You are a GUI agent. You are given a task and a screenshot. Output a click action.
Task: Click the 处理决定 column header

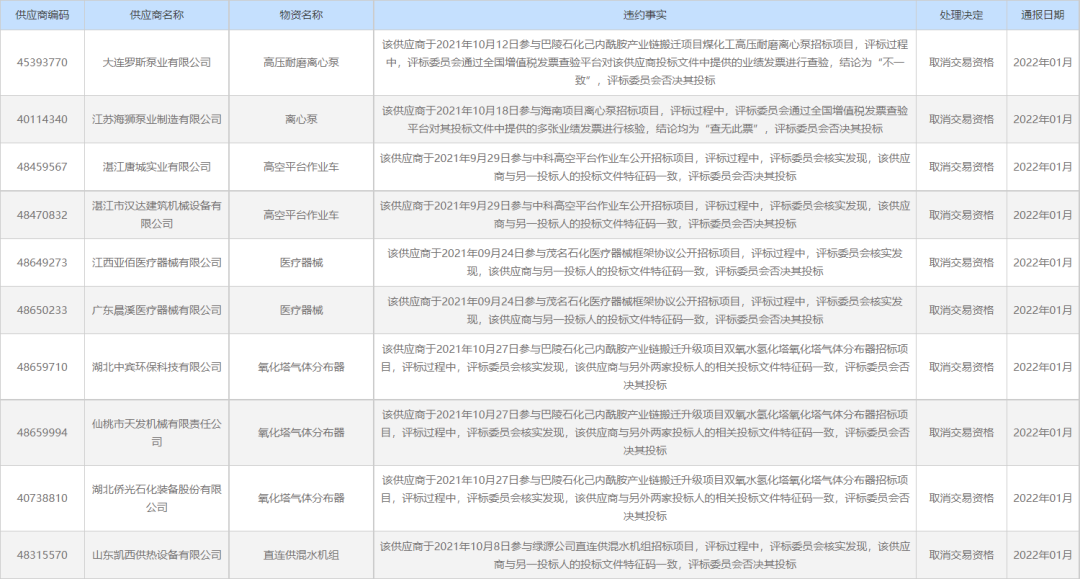(959, 12)
